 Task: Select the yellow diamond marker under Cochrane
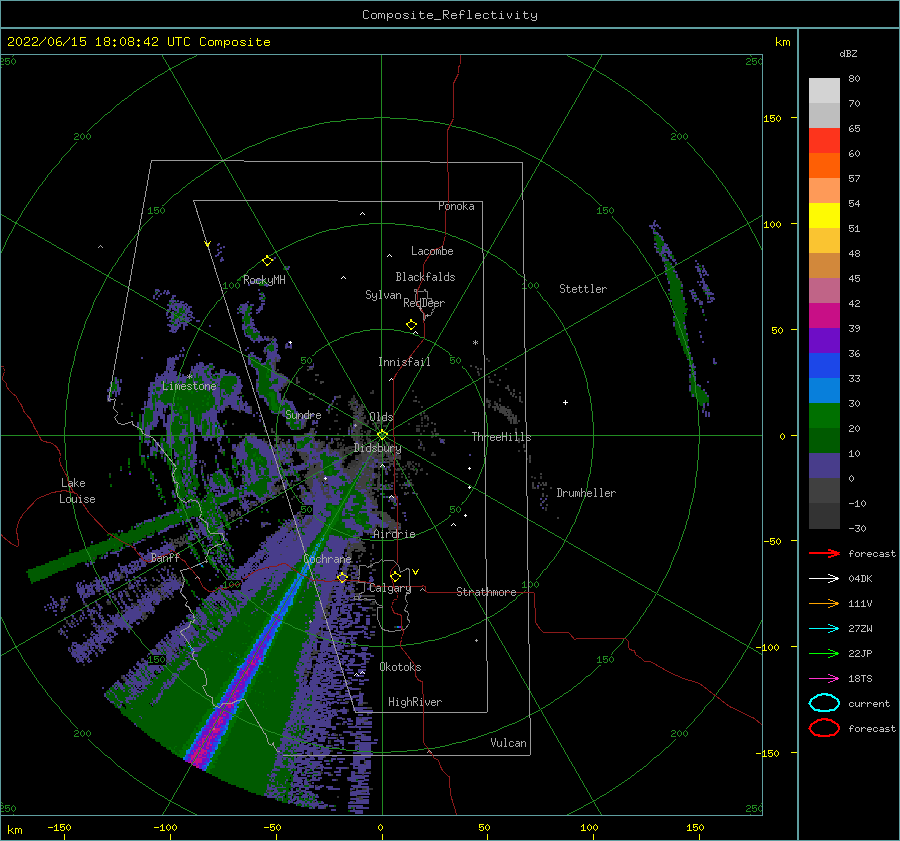342,577
